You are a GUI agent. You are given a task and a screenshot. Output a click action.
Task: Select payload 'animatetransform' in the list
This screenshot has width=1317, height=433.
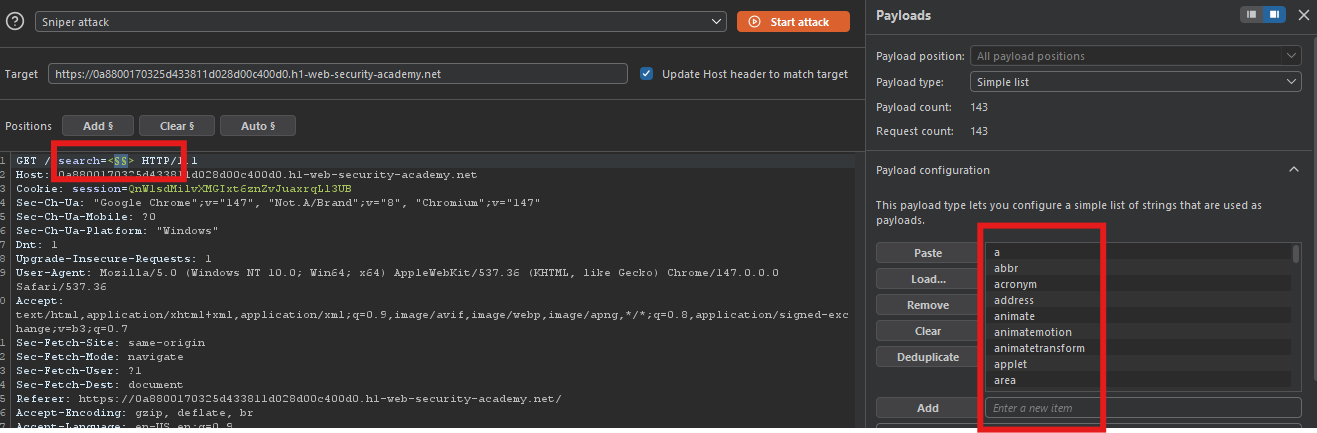(x=1138, y=348)
